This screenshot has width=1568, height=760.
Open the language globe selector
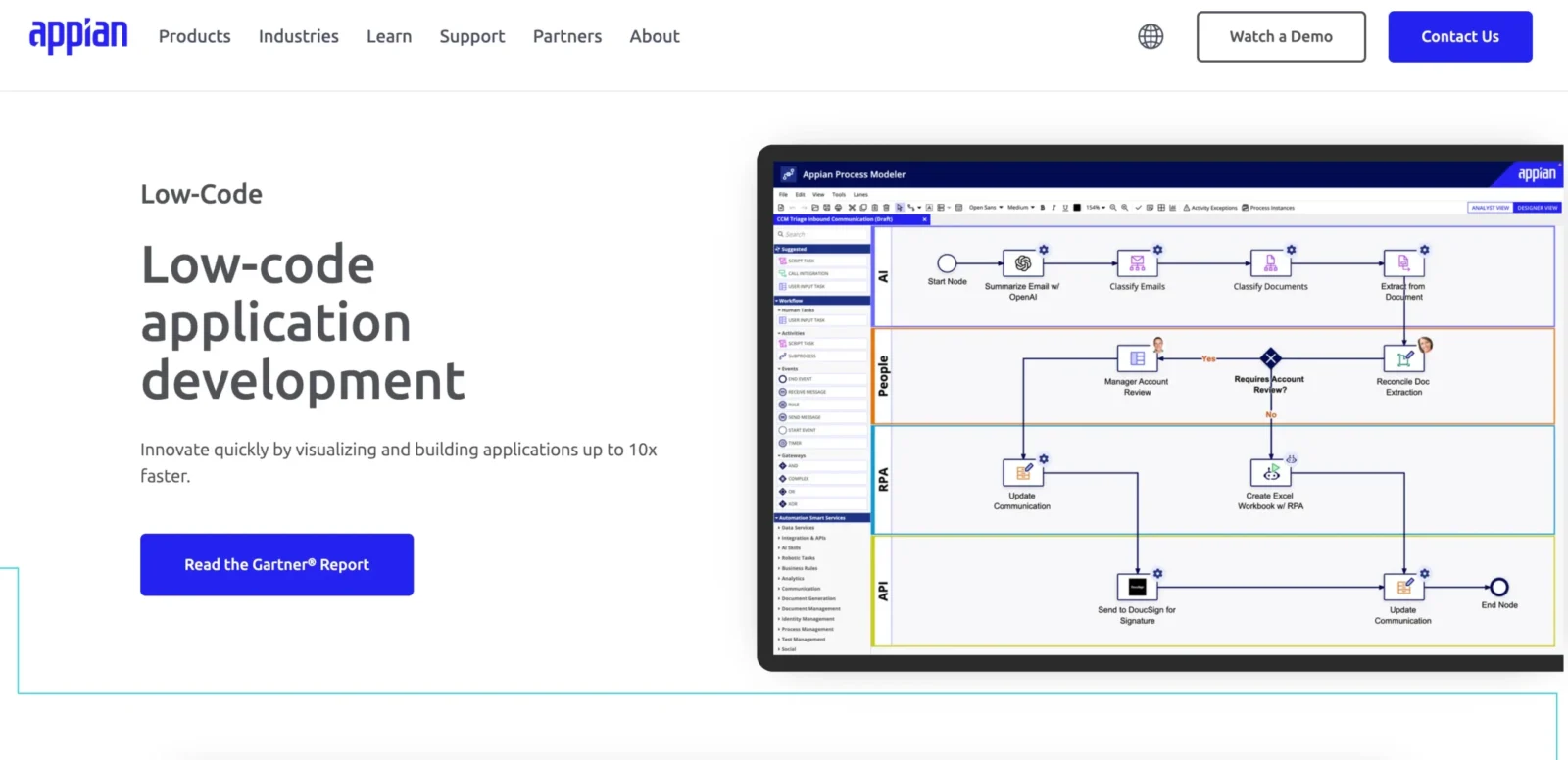pyautogui.click(x=1151, y=36)
